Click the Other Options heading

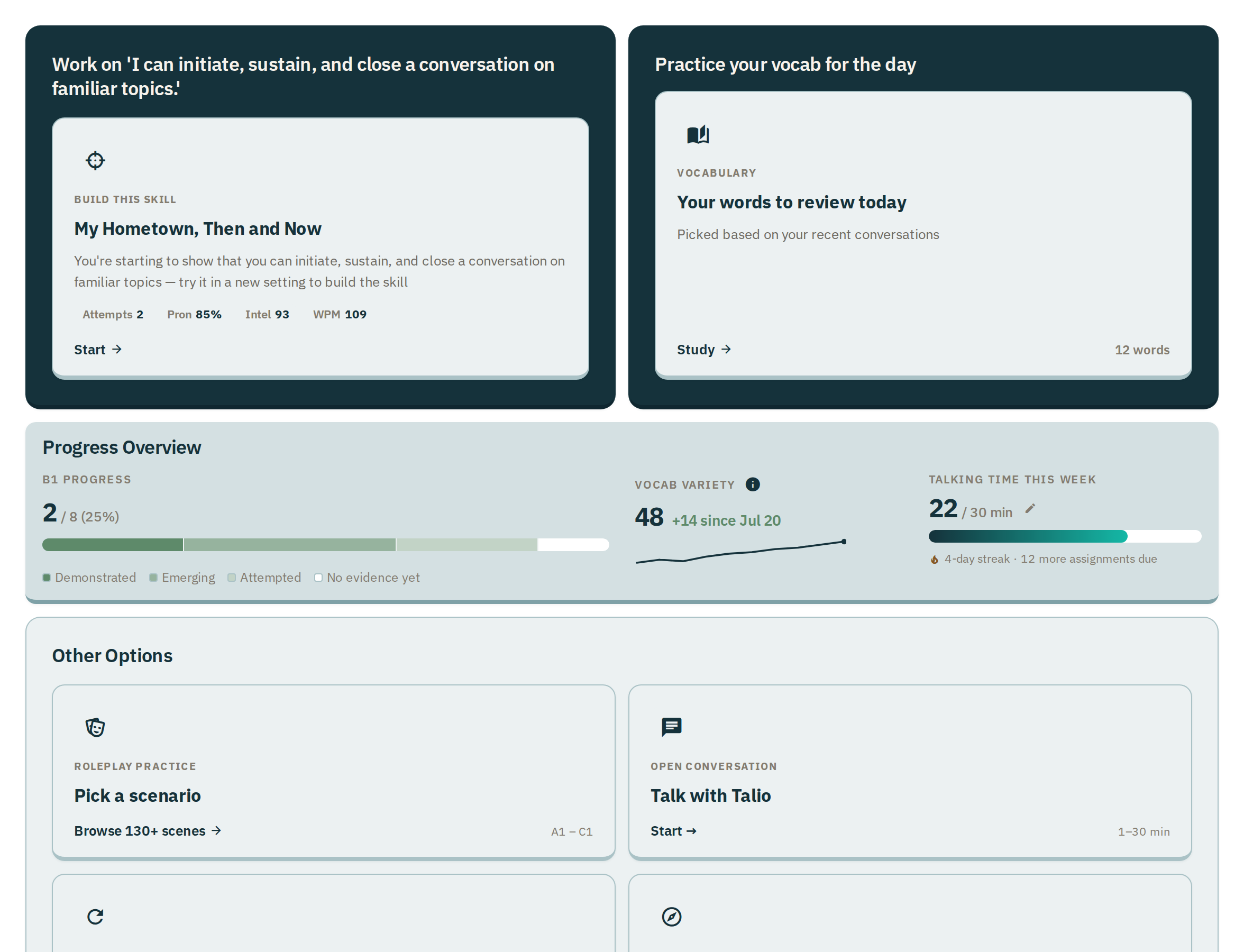coord(112,656)
